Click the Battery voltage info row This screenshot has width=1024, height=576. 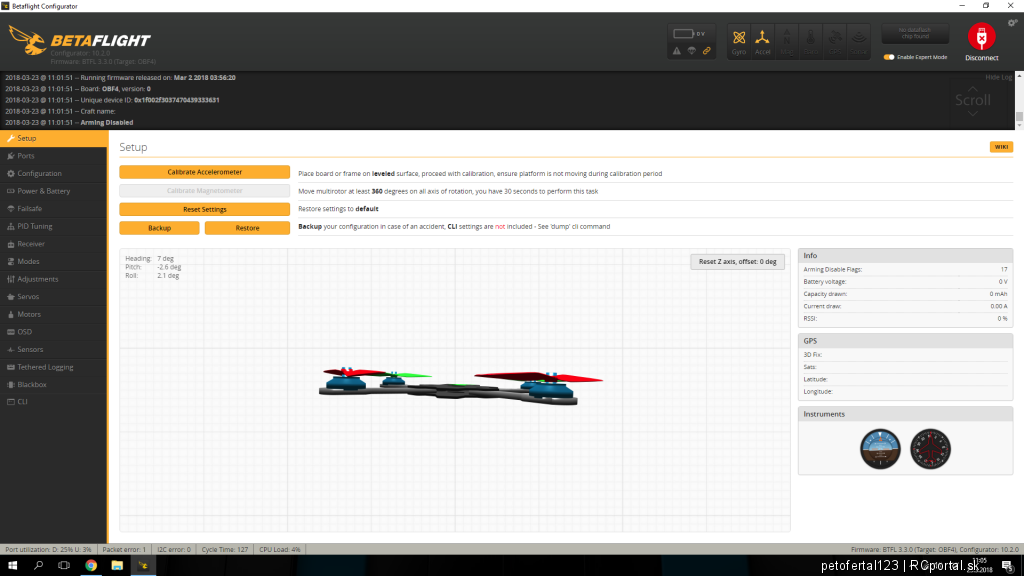(905, 282)
